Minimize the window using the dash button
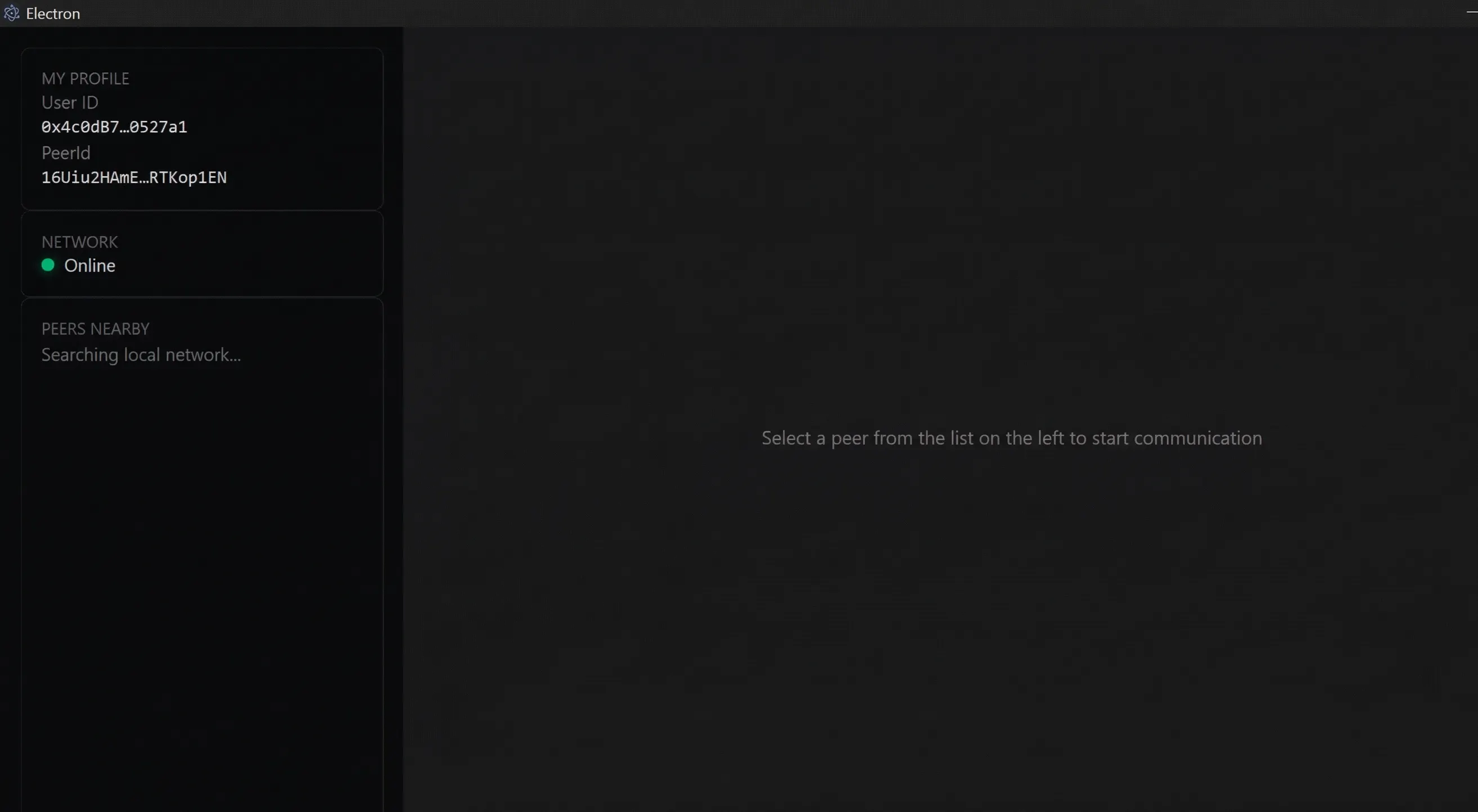The height and width of the screenshot is (812, 1478). click(x=1472, y=12)
